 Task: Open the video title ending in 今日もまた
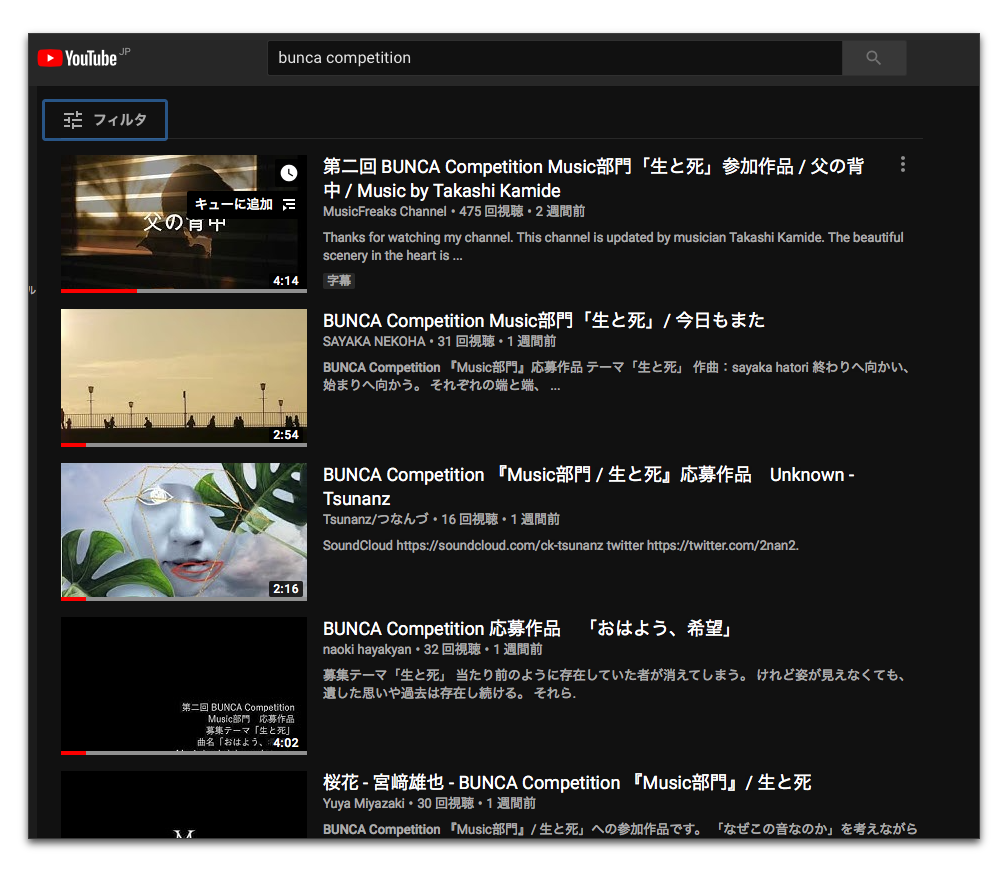544,320
